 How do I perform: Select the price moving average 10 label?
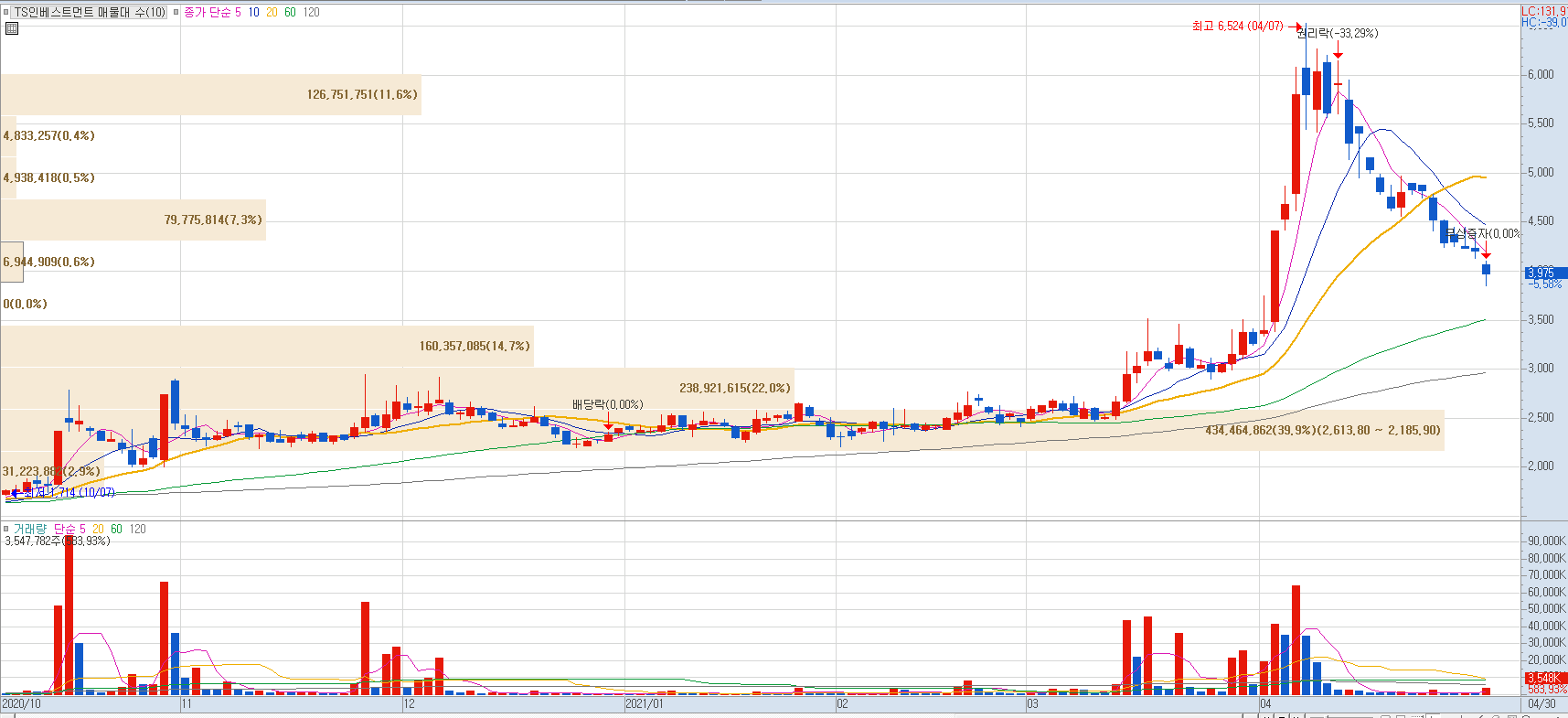(254, 12)
